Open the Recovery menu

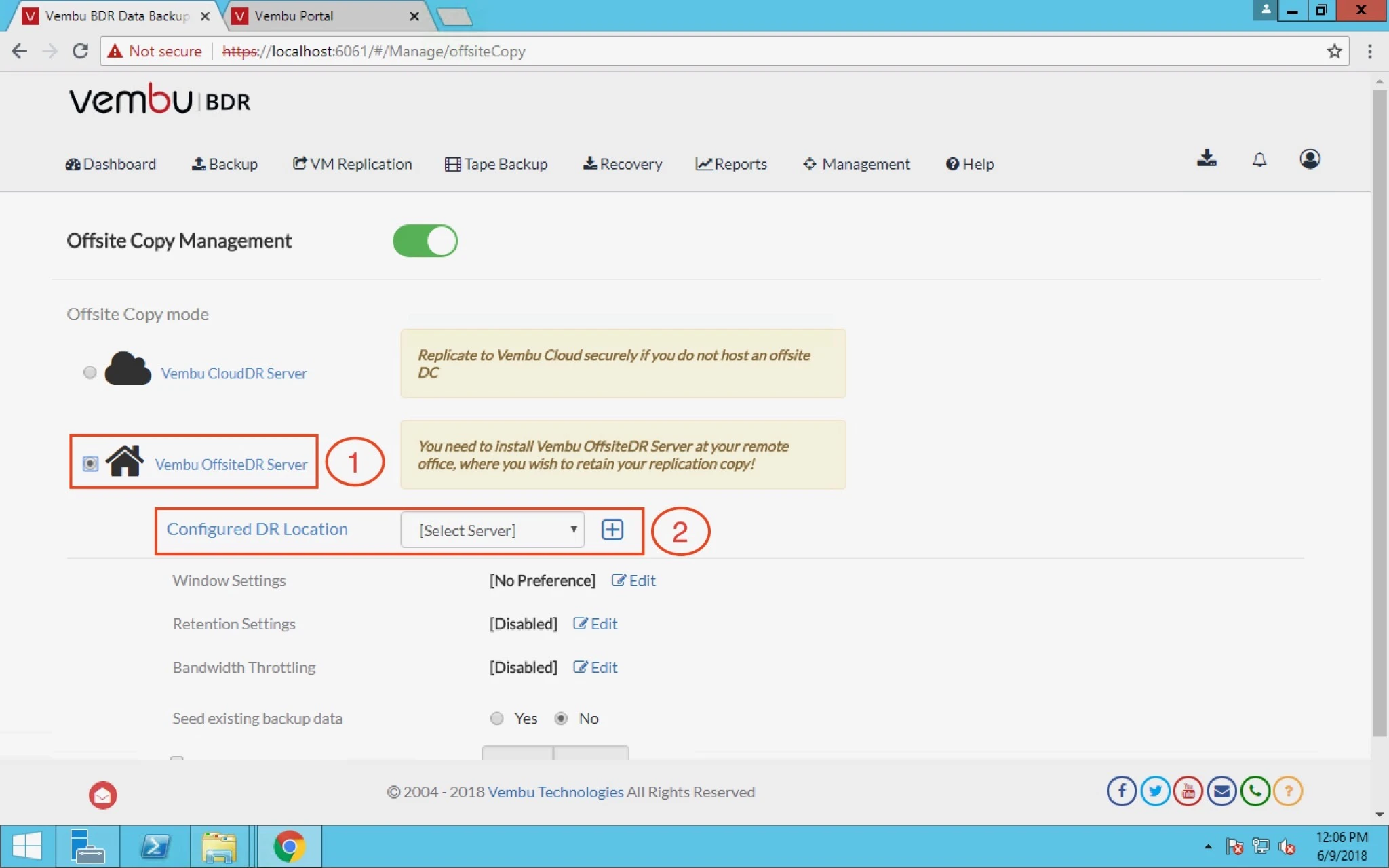[x=623, y=164]
